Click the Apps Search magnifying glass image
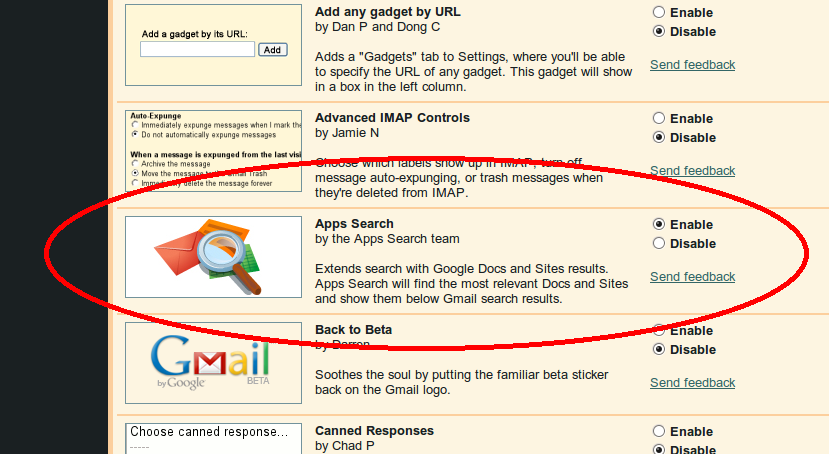The width and height of the screenshot is (829, 454). (213, 257)
